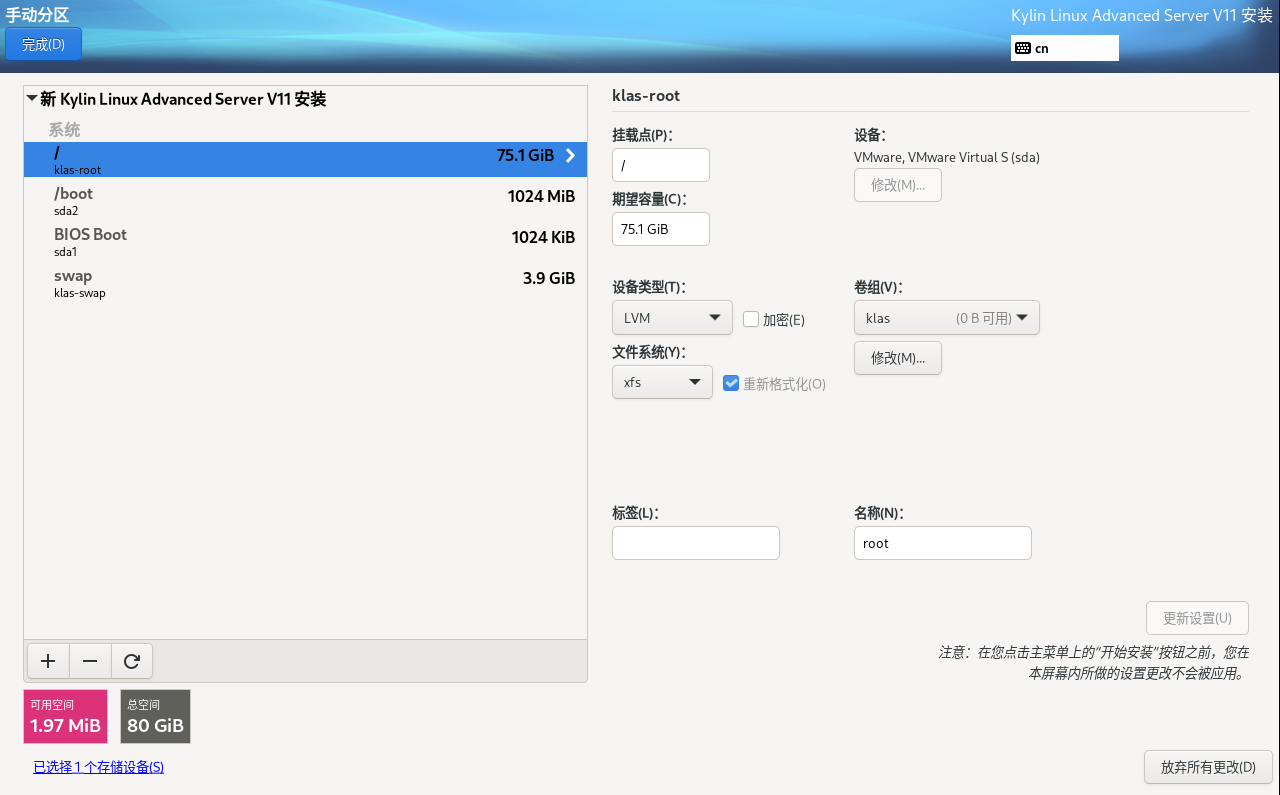Viewport: 1280px width, 795px height.
Task: Click the keyboard icon beside cn layout
Action: 1023,47
